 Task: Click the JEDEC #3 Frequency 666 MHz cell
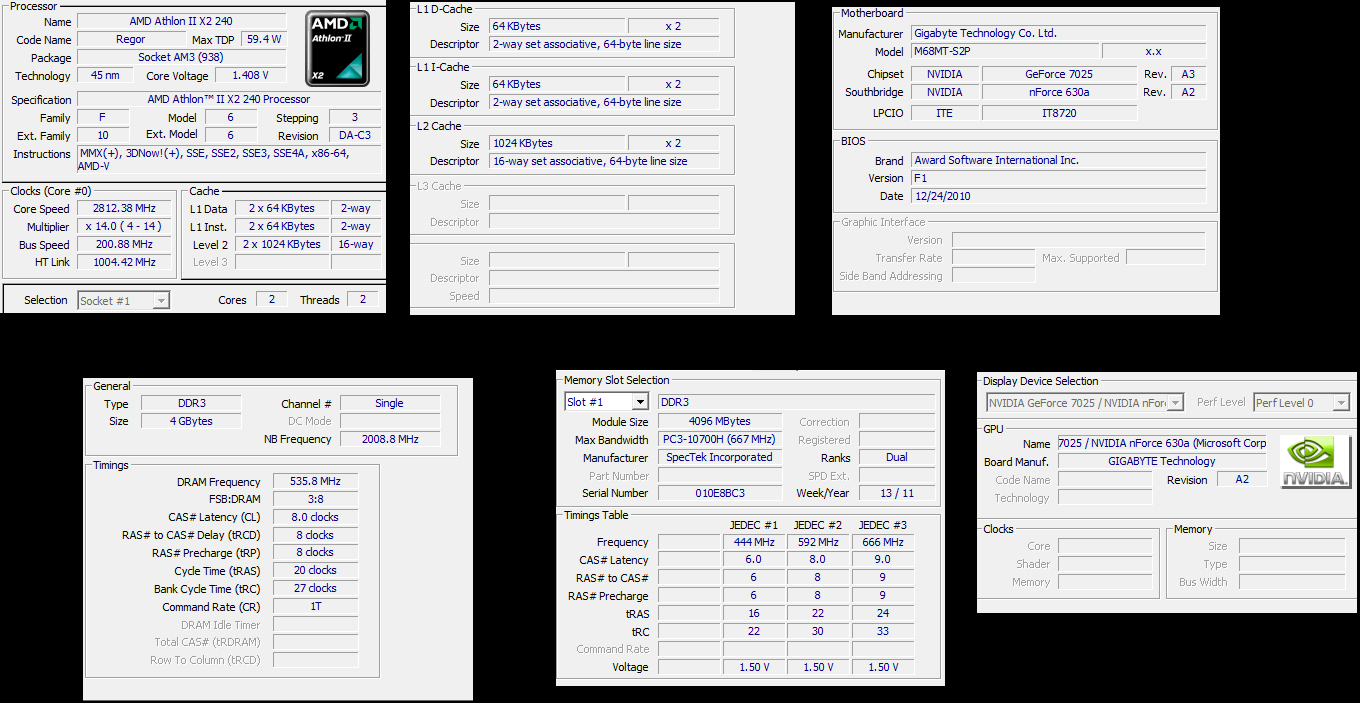[x=882, y=542]
